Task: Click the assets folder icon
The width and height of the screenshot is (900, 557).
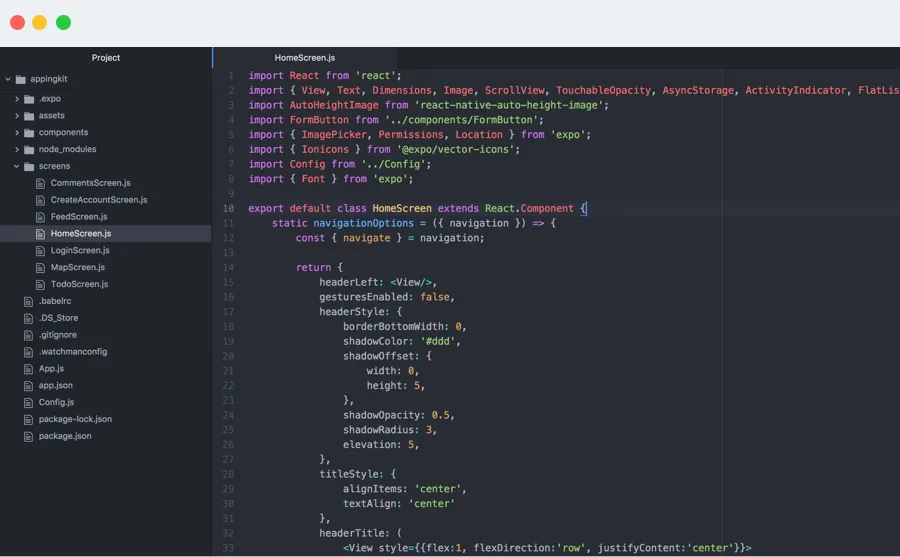Action: [29, 115]
